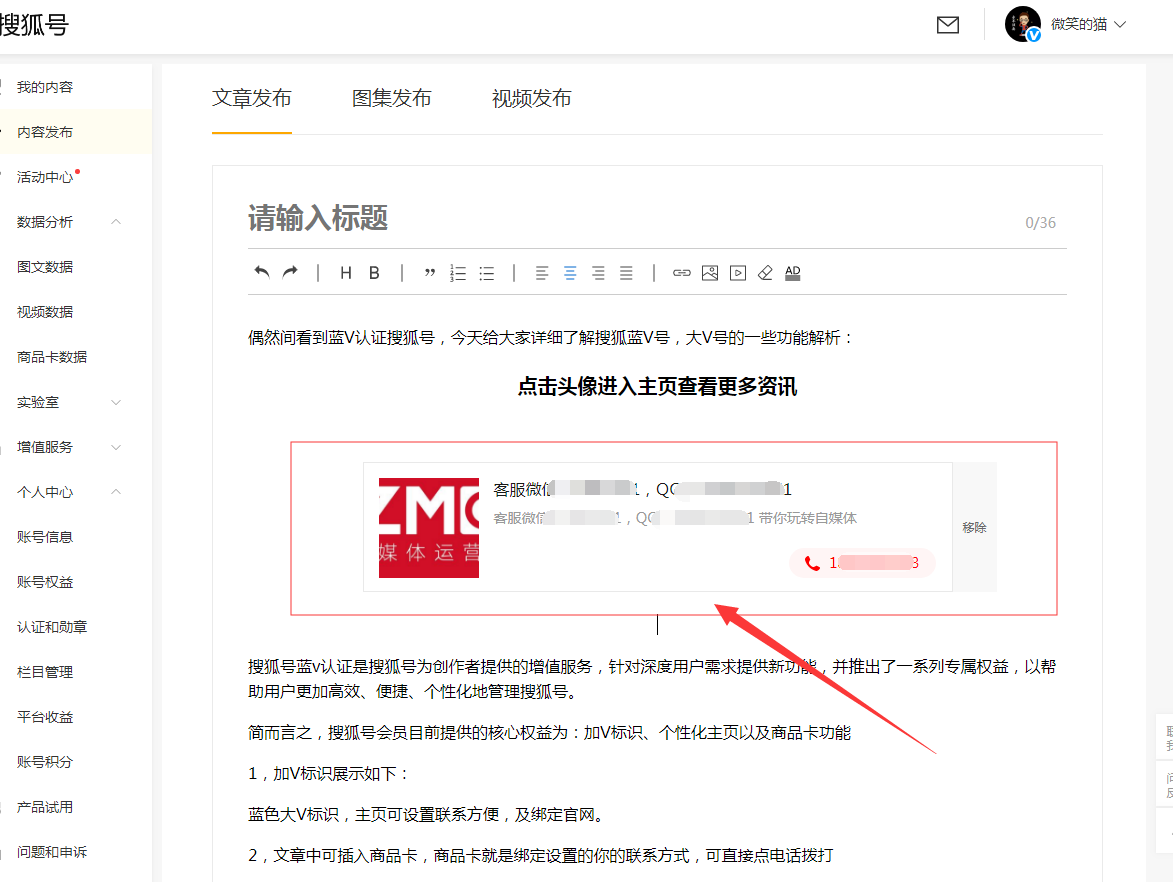
Task: Click the Redo arrow in the editor toolbar
Action: coord(288,272)
